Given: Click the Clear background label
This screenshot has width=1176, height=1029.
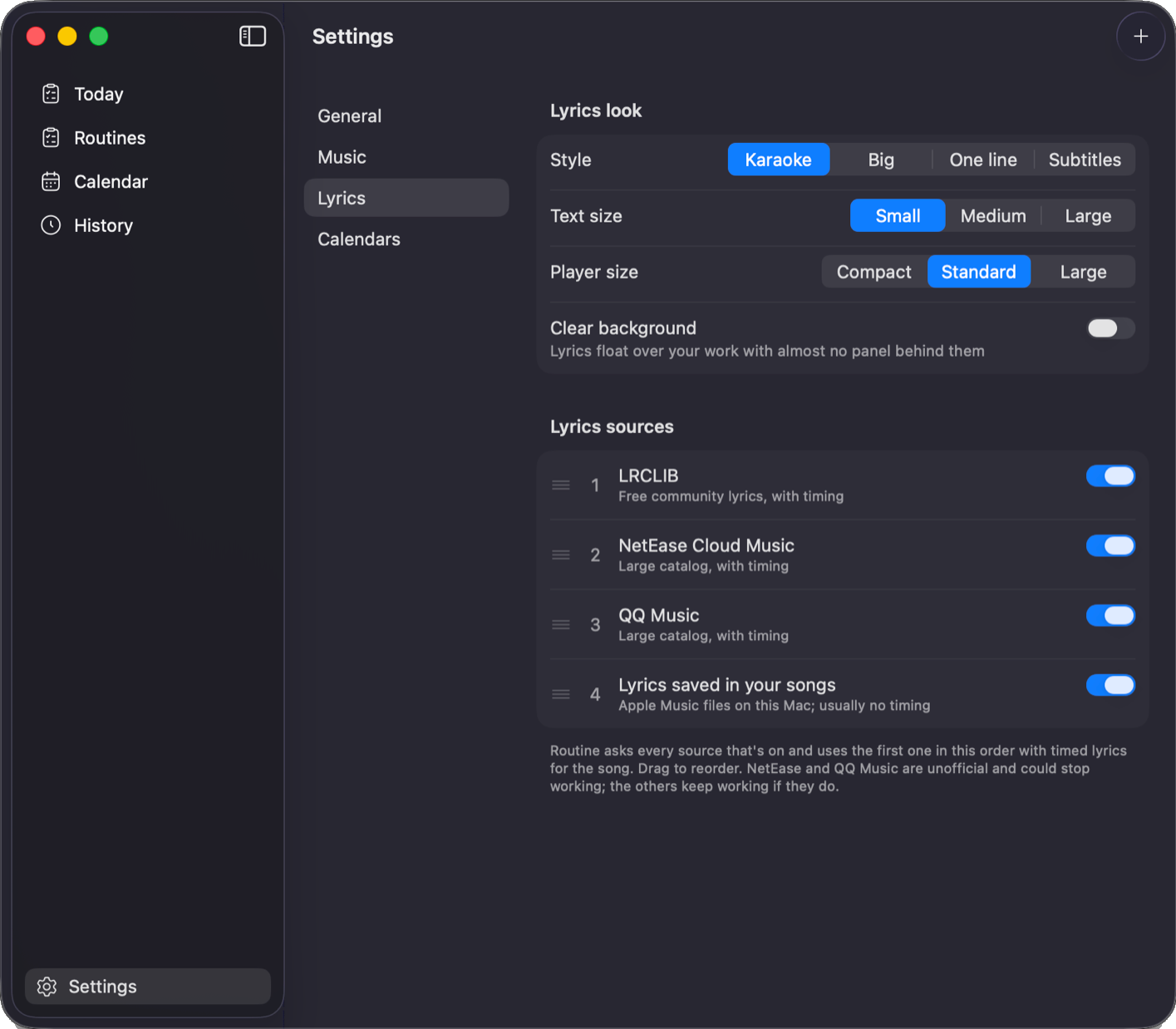Looking at the screenshot, I should click(623, 328).
